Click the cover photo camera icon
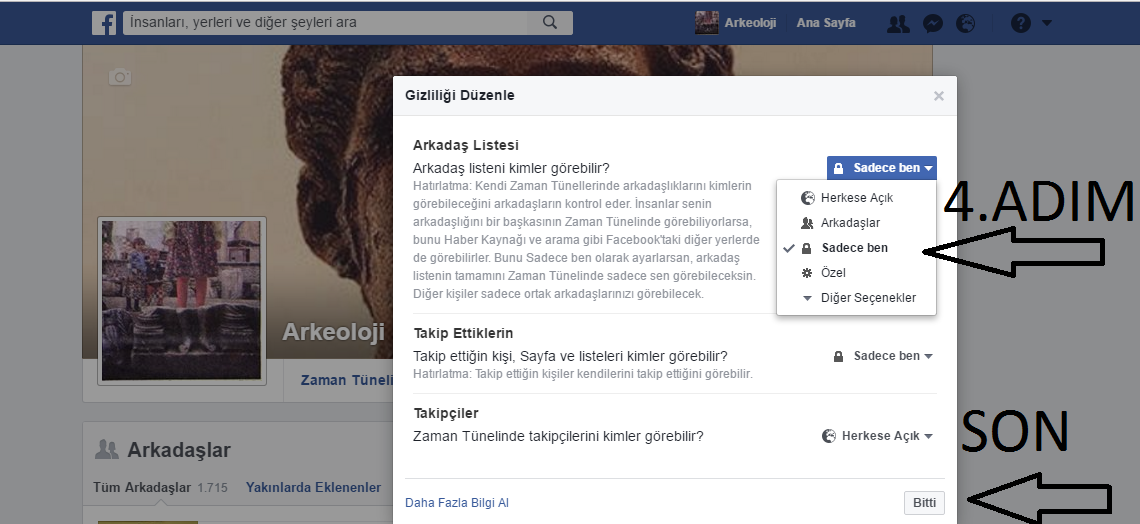1140x524 pixels. (x=120, y=76)
